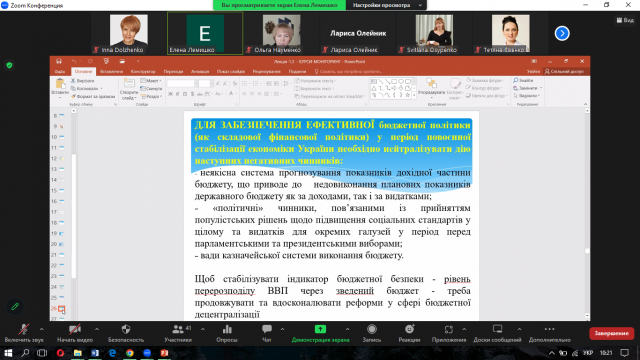Open the Zoom Chat panel
Image resolution: width=640 pixels, height=360 pixels.
pyautogui.click(x=267, y=329)
